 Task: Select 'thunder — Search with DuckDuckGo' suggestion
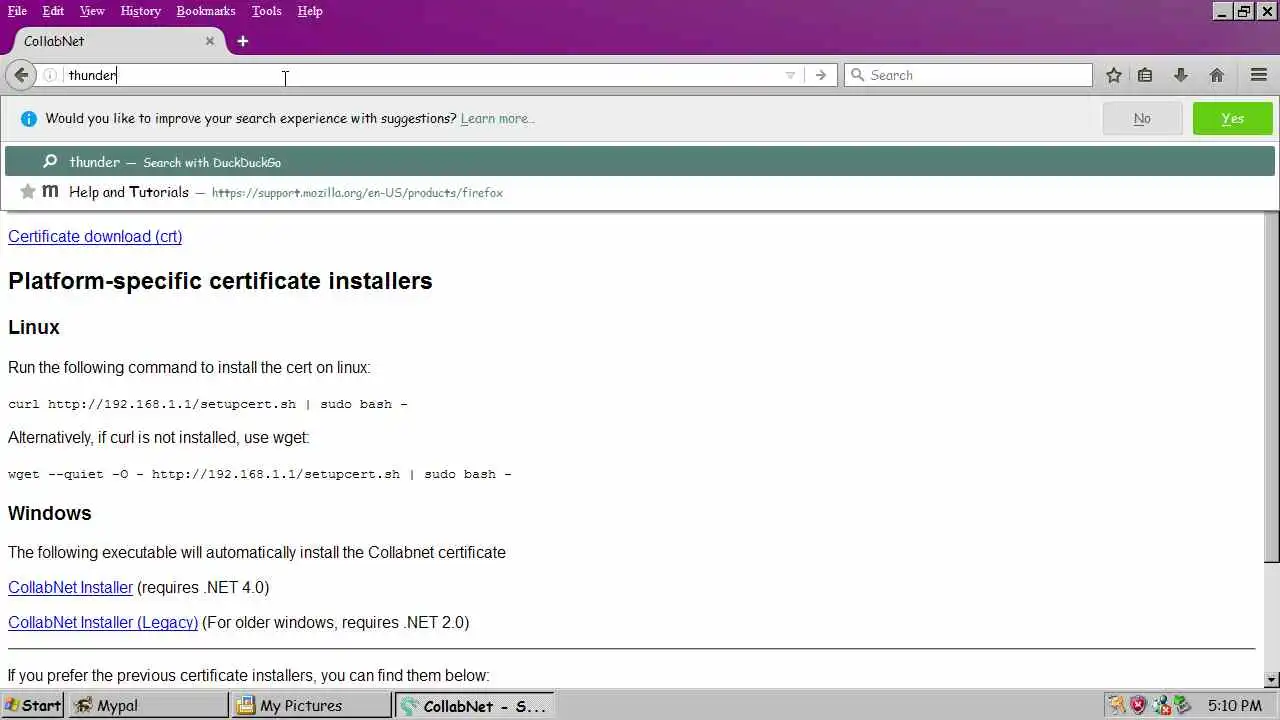(640, 162)
